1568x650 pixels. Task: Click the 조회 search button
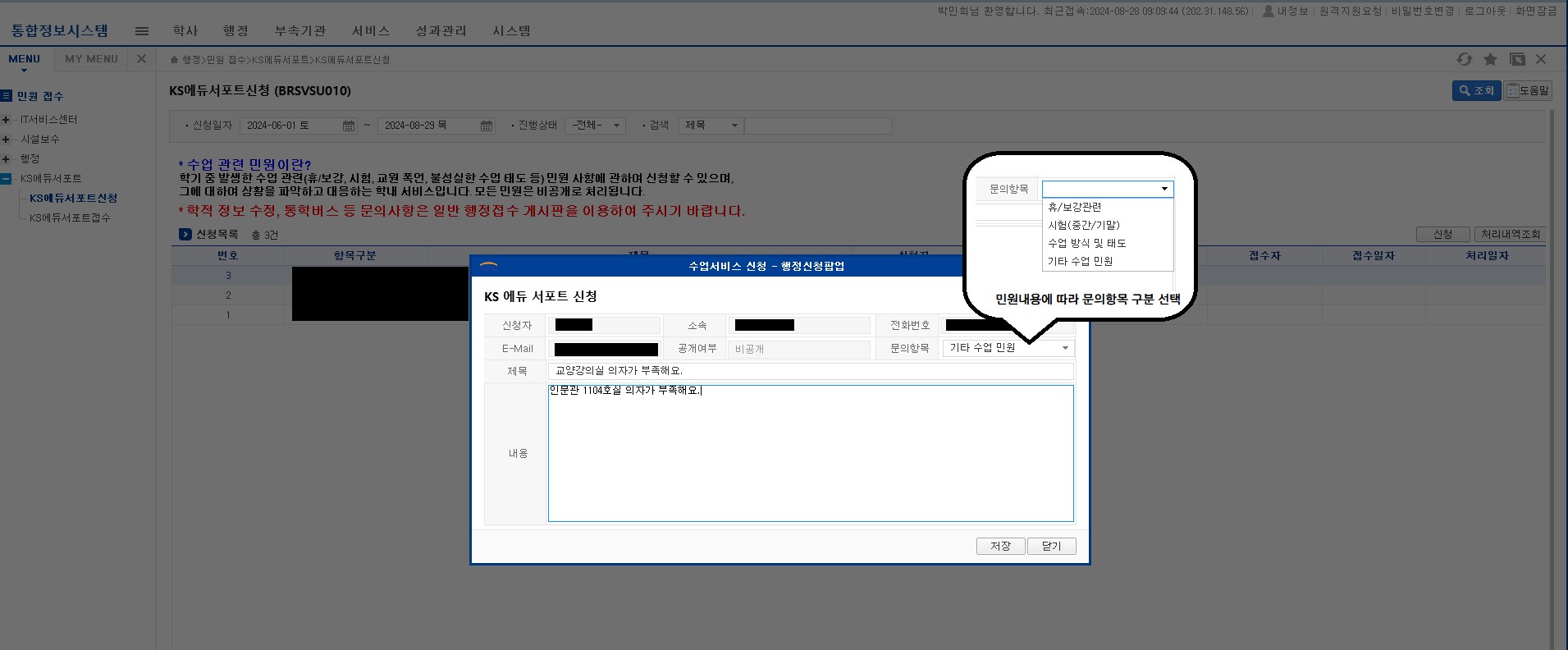coord(1476,91)
